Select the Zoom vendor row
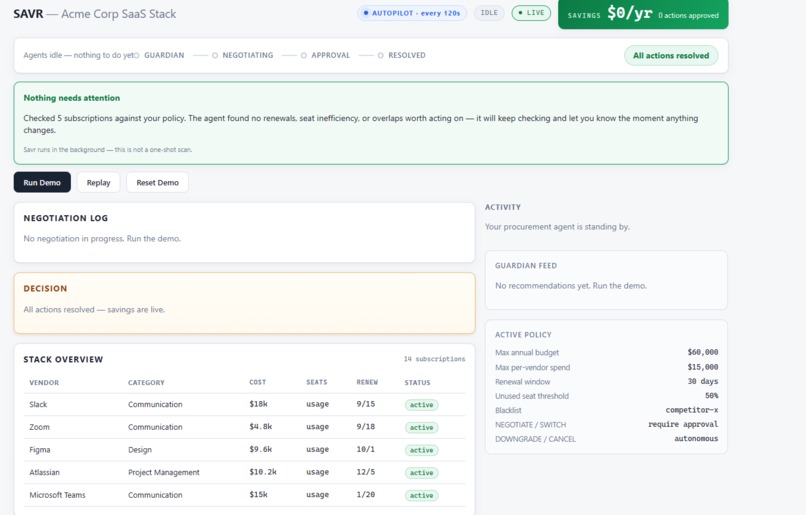The image size is (806, 515). 244,427
